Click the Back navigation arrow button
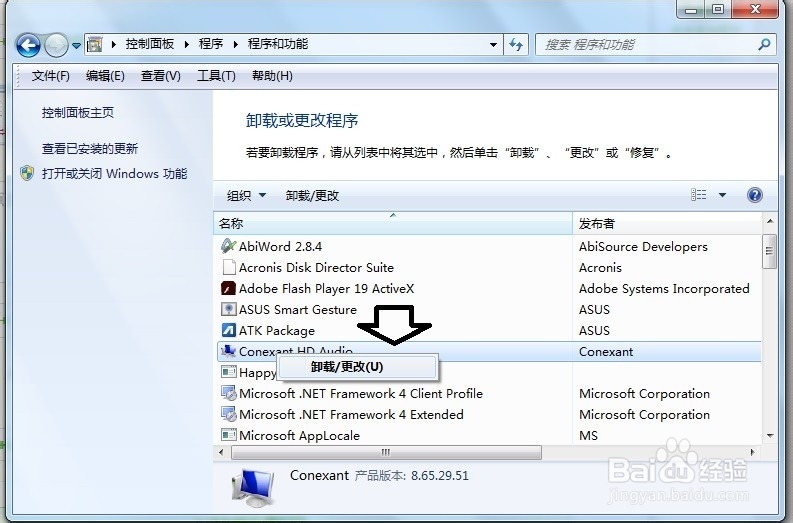 28,46
